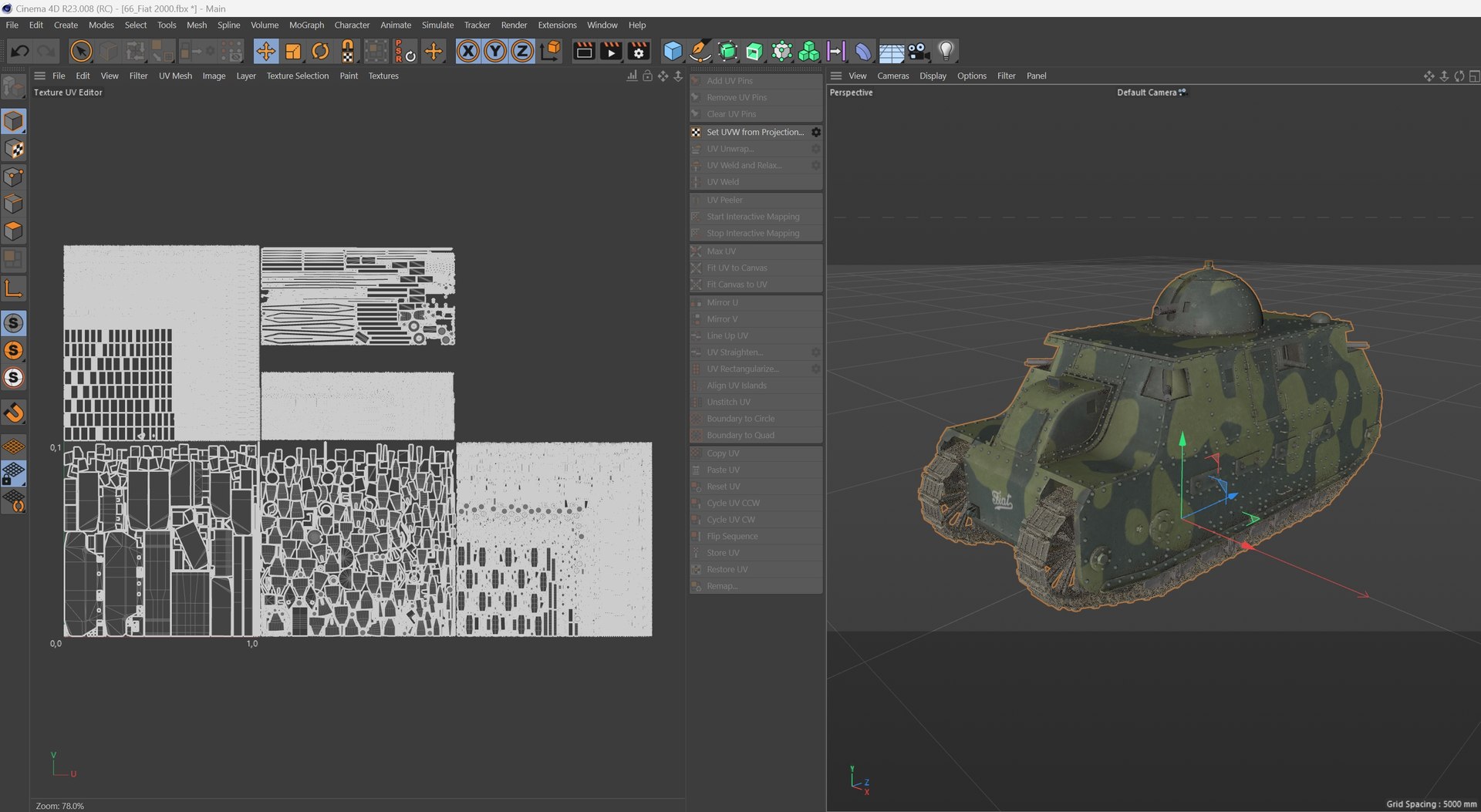
Task: Click the UV Peeler command
Action: pos(756,200)
